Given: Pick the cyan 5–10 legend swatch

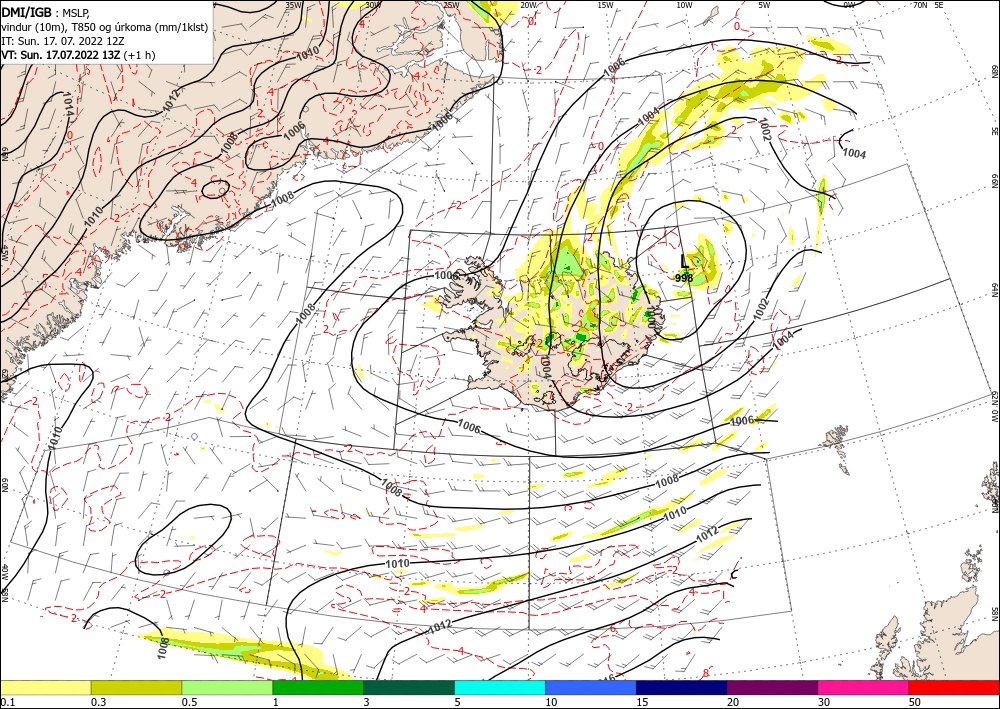Looking at the screenshot, I should tap(500, 687).
